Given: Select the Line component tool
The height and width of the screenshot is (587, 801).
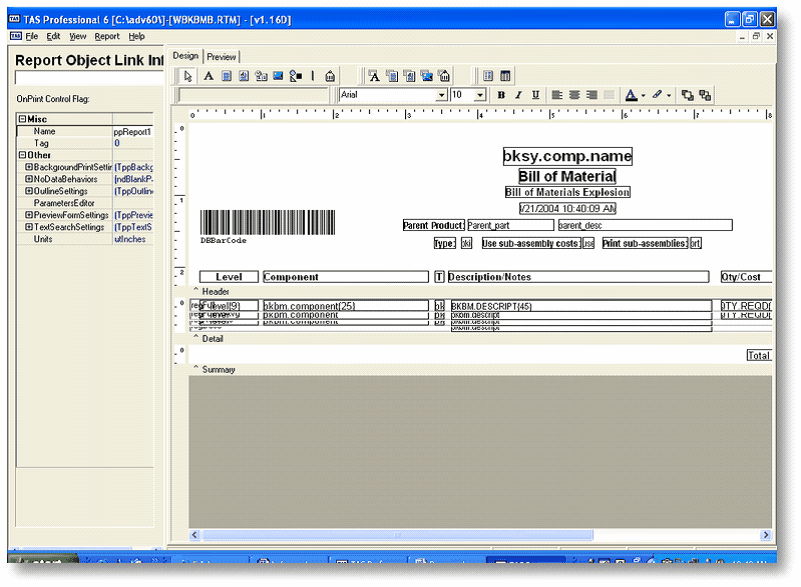Looking at the screenshot, I should pos(313,76).
